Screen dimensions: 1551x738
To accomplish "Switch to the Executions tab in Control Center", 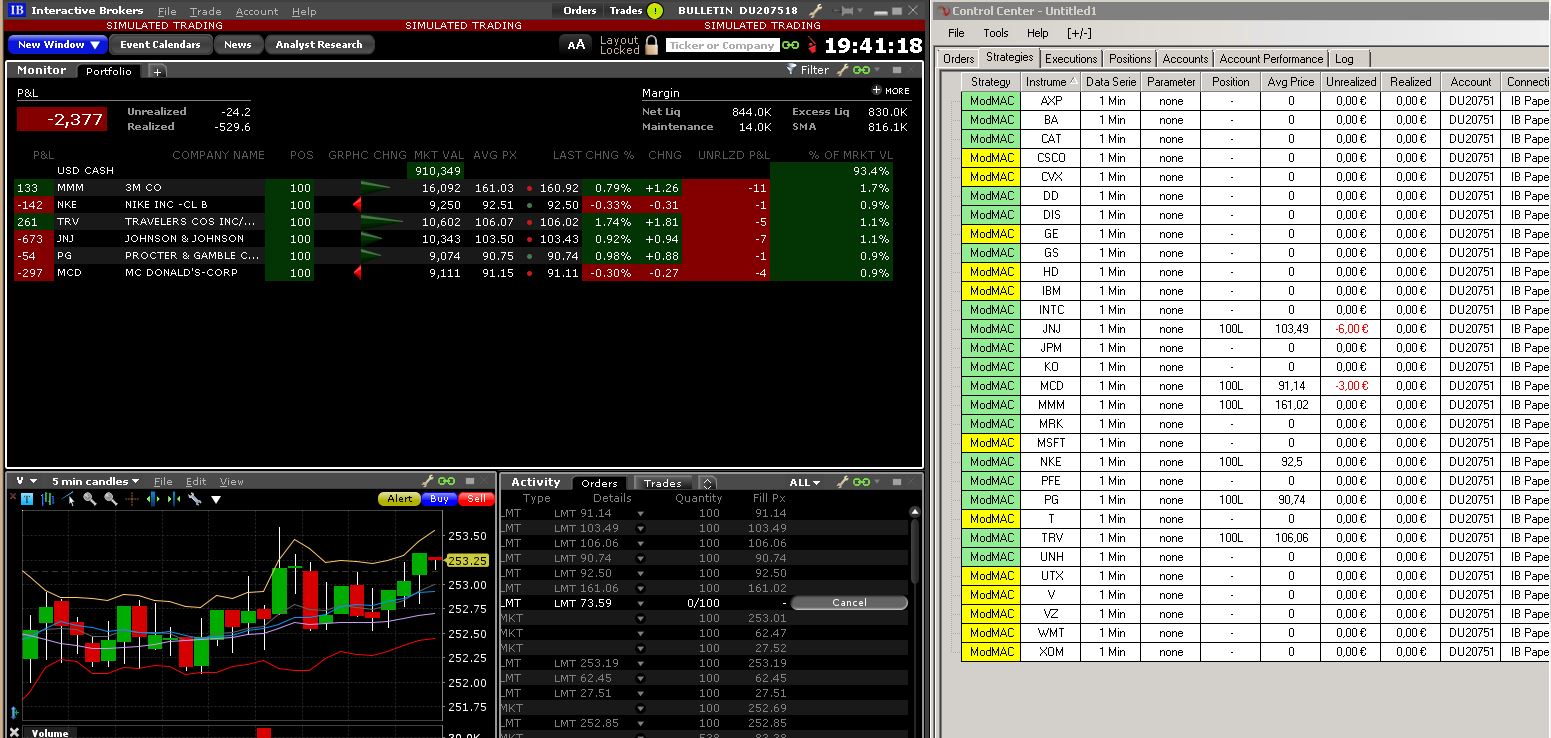I will click(x=1071, y=59).
